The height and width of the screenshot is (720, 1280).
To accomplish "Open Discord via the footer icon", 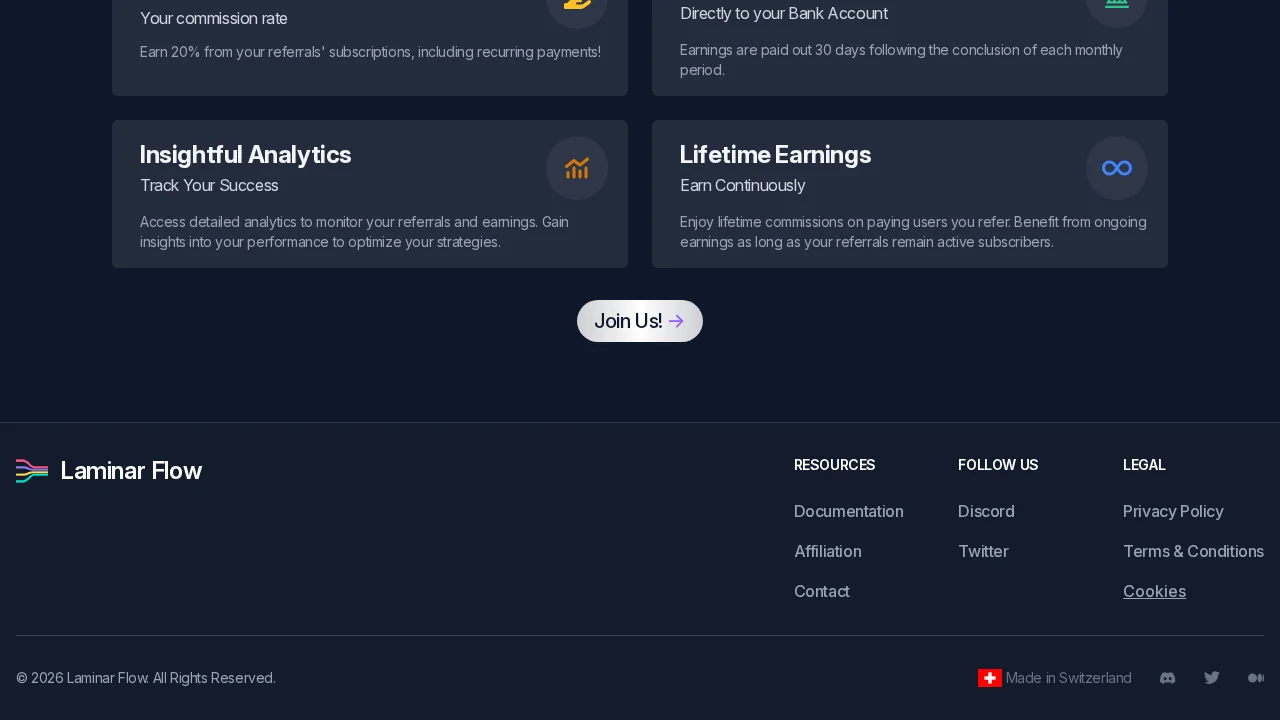I will tap(1167, 678).
